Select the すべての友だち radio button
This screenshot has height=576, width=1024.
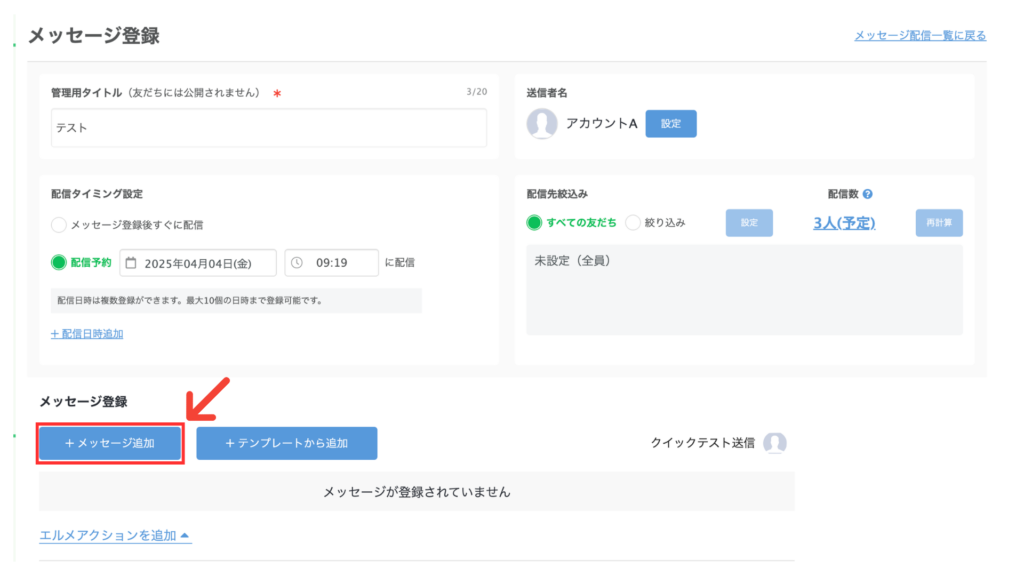coord(534,223)
